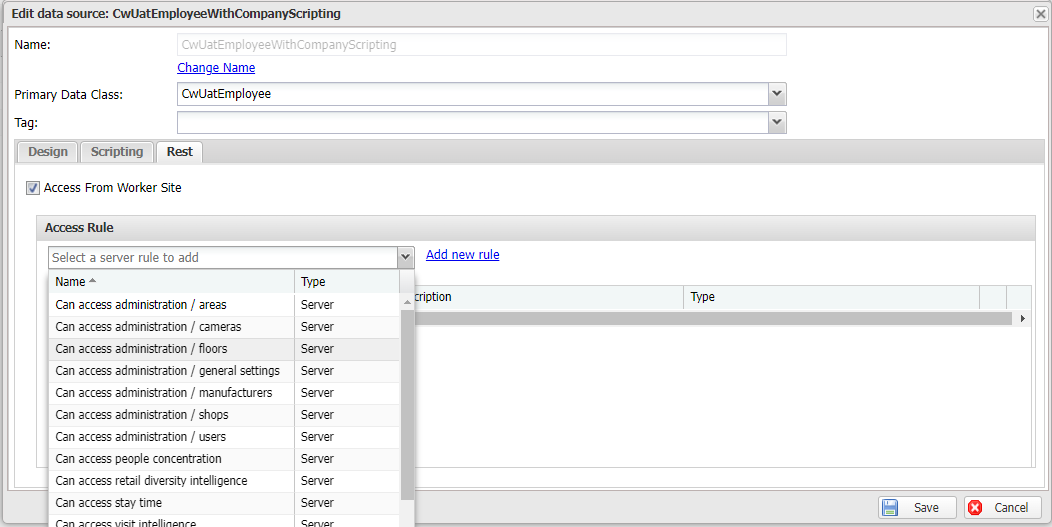Open the Primary Data Class dropdown
Image resolution: width=1052 pixels, height=527 pixels.
click(777, 94)
